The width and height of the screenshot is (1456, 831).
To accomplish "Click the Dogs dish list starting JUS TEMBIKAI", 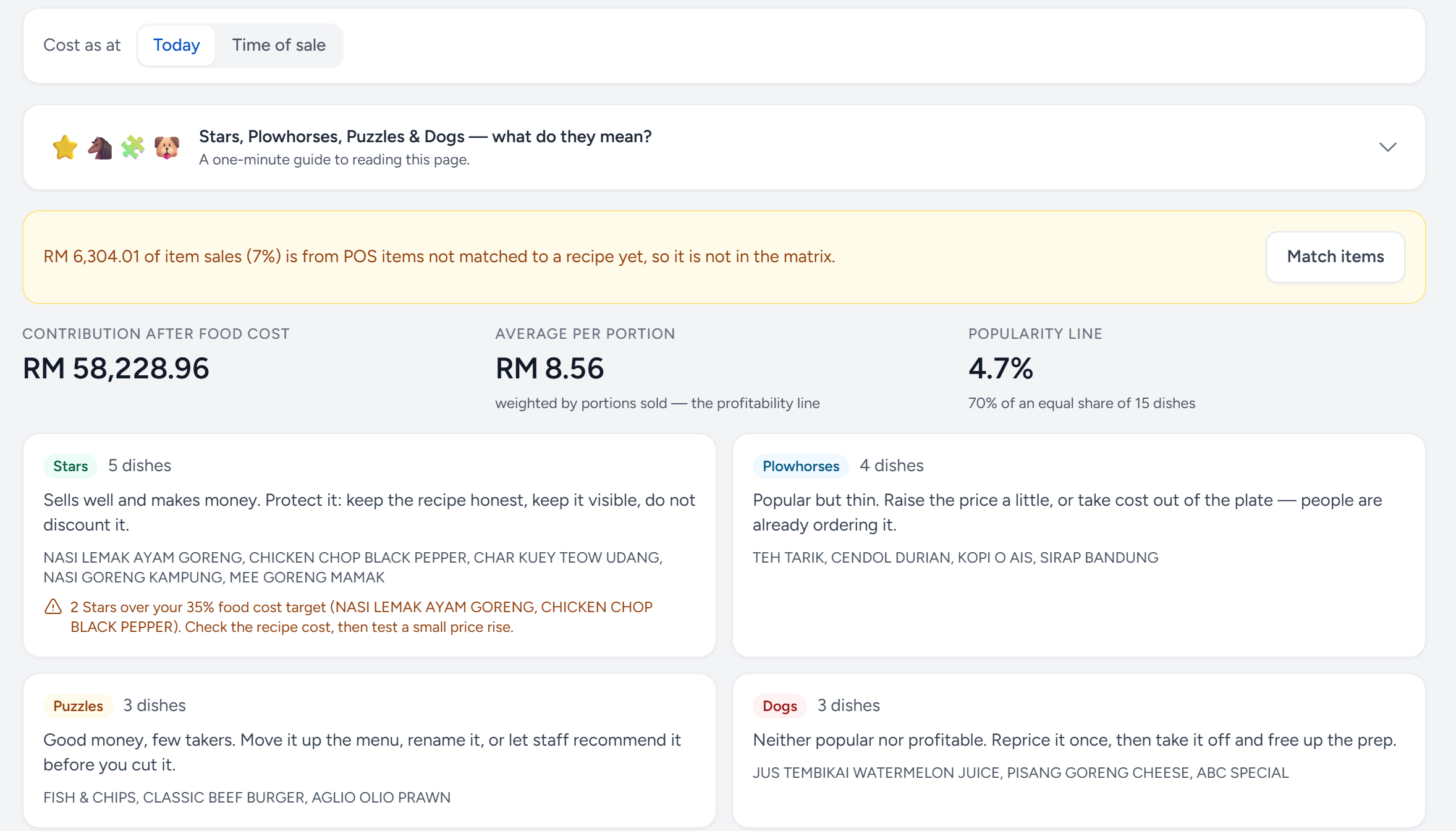I will 1021,772.
